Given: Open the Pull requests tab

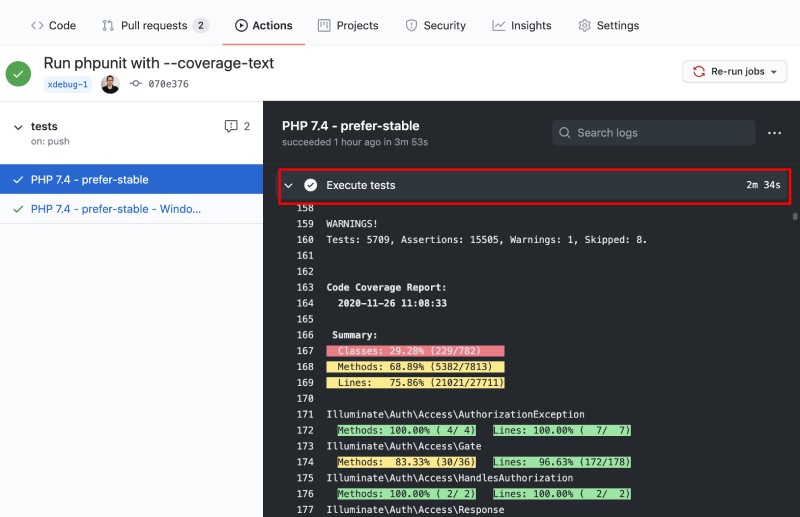Looking at the screenshot, I should [155, 26].
